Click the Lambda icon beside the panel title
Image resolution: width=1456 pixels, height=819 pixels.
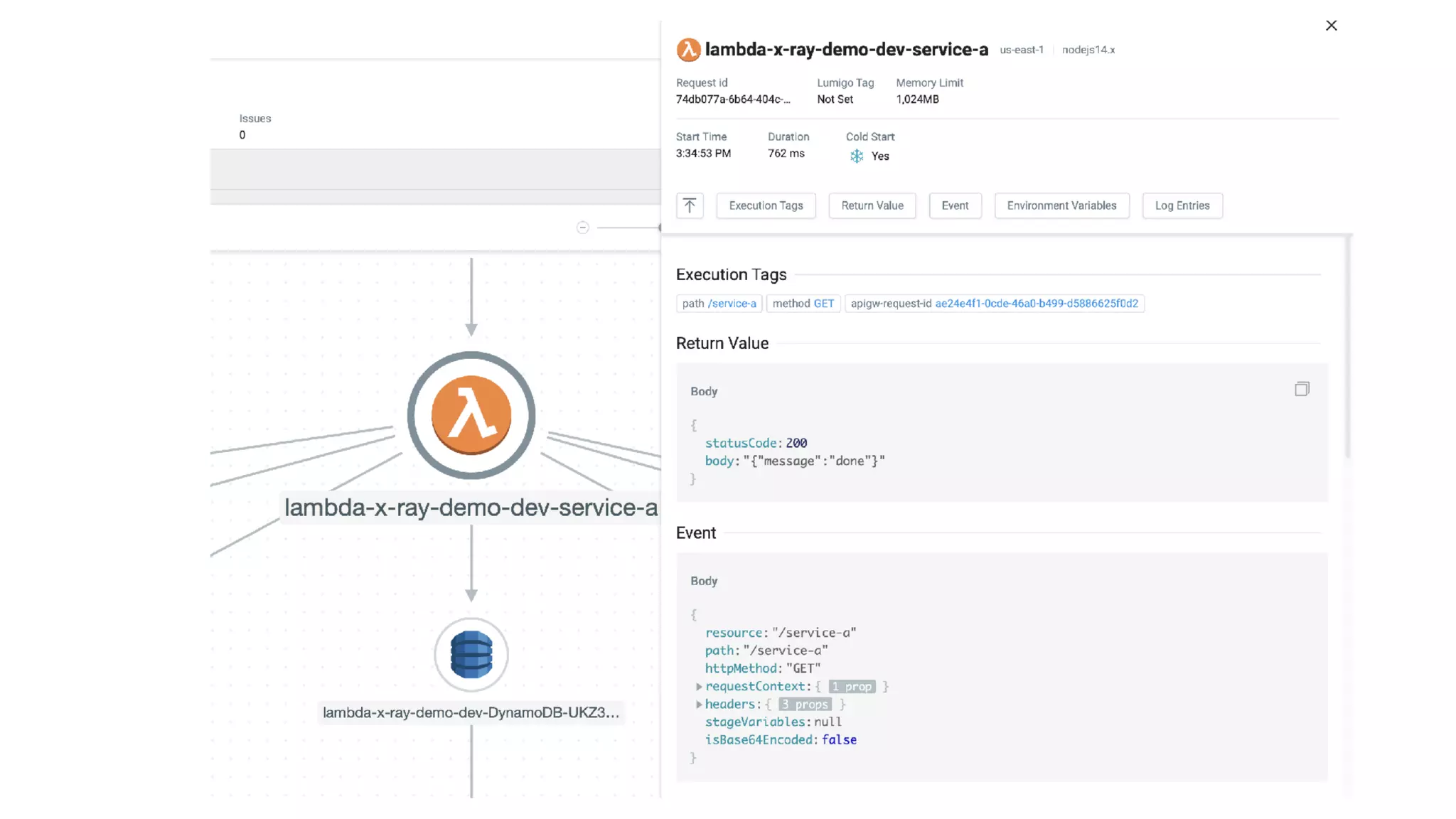(687, 50)
